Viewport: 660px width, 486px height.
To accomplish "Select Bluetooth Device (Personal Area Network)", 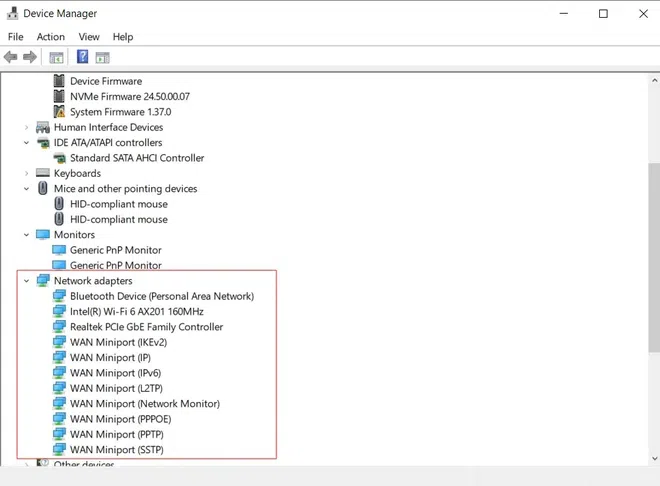I will point(162,296).
